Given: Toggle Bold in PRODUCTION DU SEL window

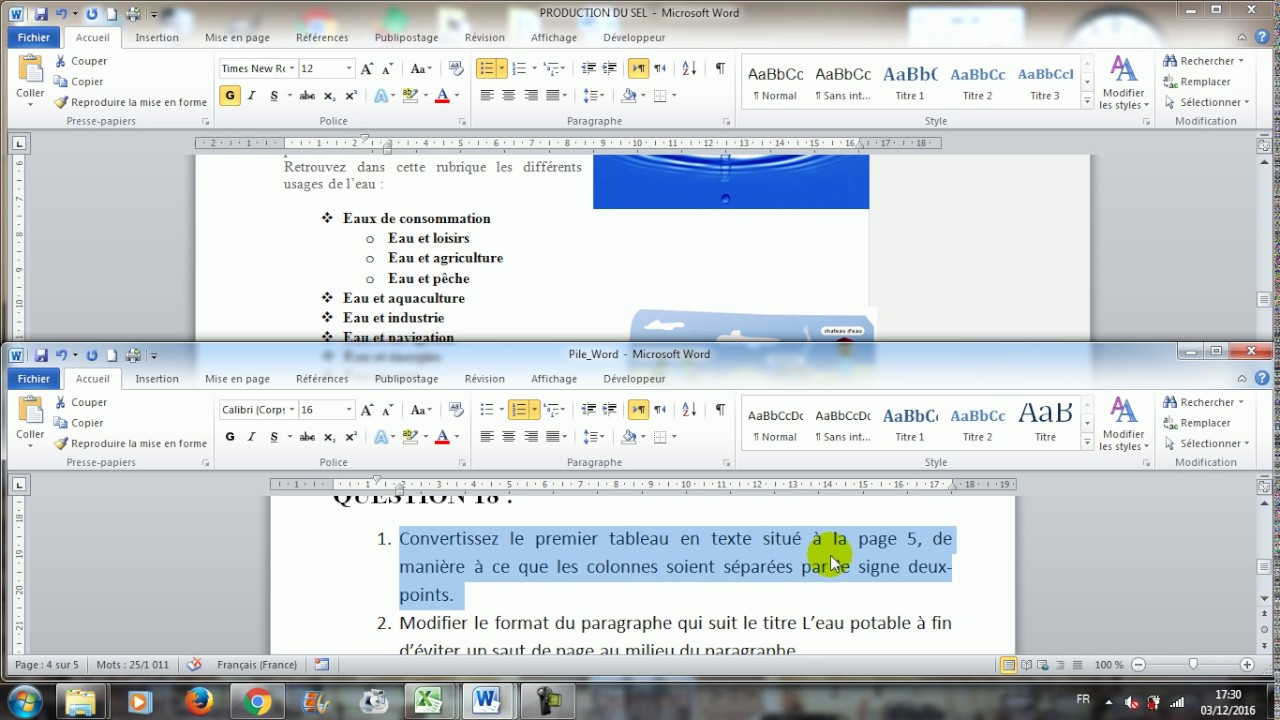Looking at the screenshot, I should (x=230, y=96).
